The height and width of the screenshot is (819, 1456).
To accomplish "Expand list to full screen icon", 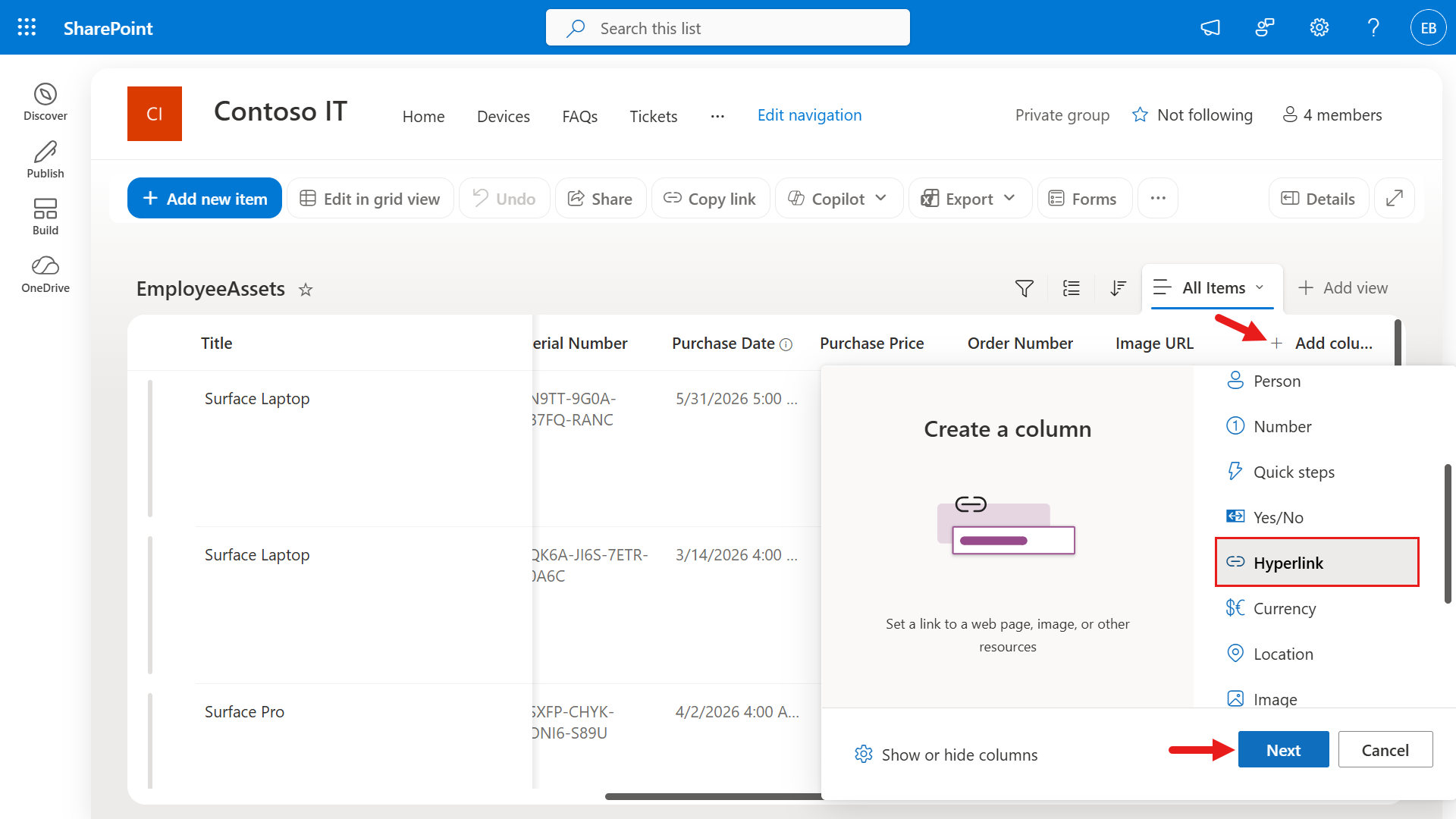I will [x=1395, y=199].
